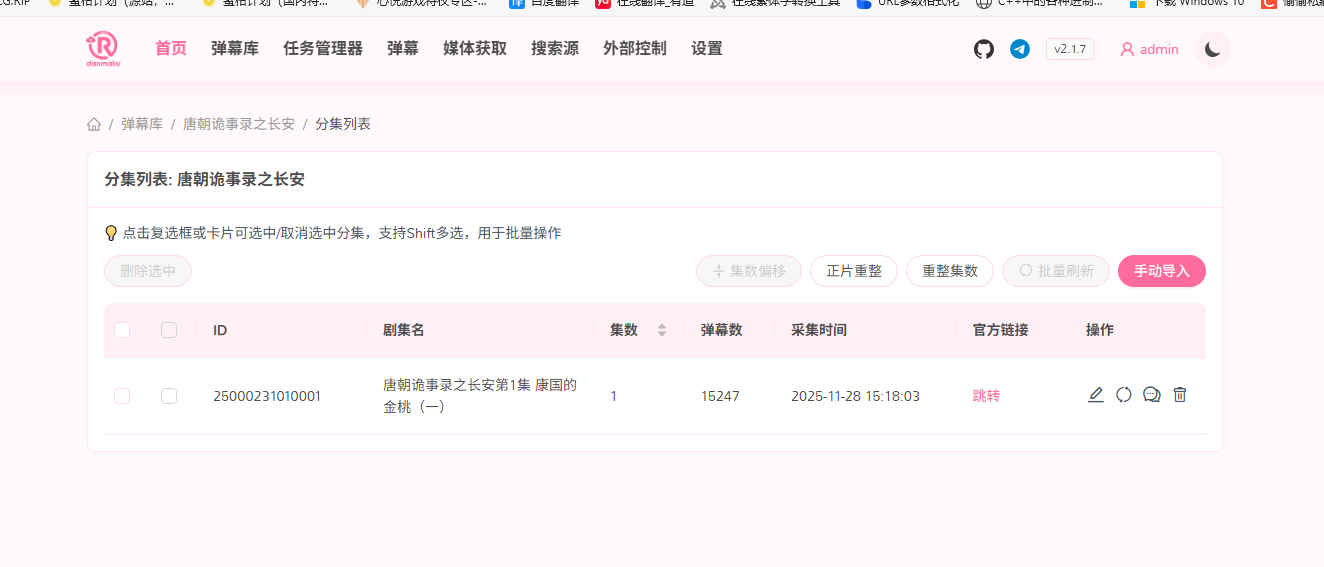Click the 弹幕数 value 15247
Image resolution: width=1324 pixels, height=567 pixels.
click(720, 396)
